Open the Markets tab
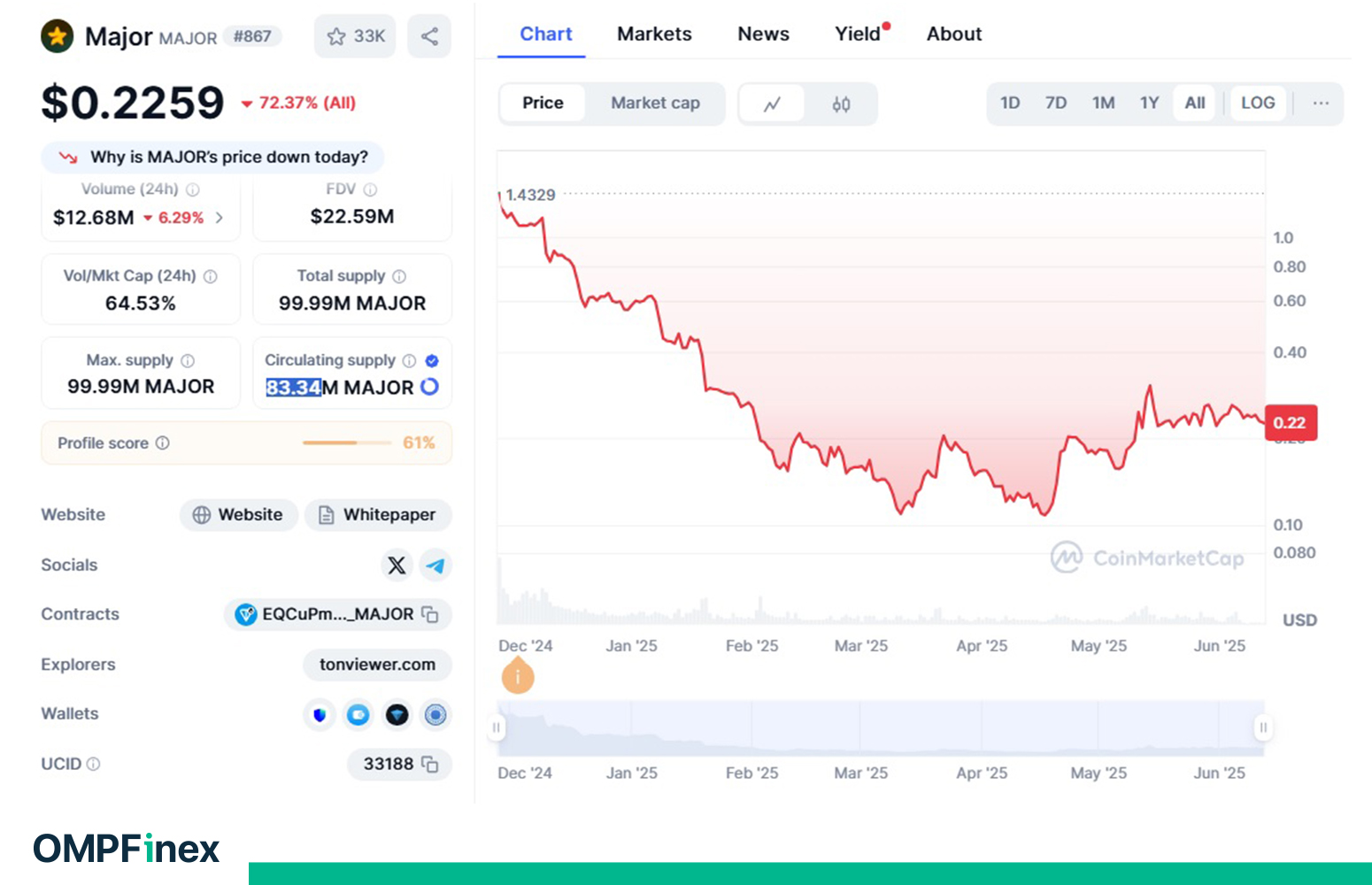Image resolution: width=1372 pixels, height=885 pixels. (654, 34)
